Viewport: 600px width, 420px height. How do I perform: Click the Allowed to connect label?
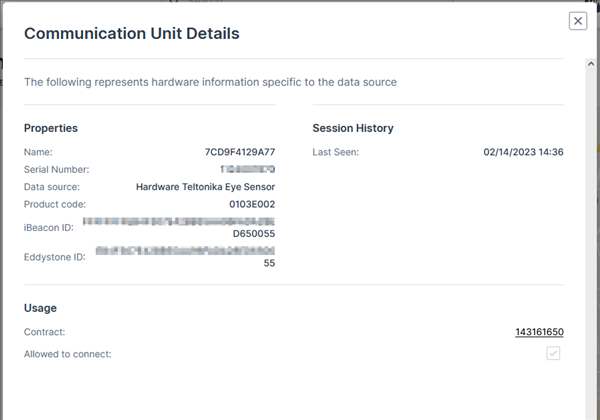(x=68, y=354)
